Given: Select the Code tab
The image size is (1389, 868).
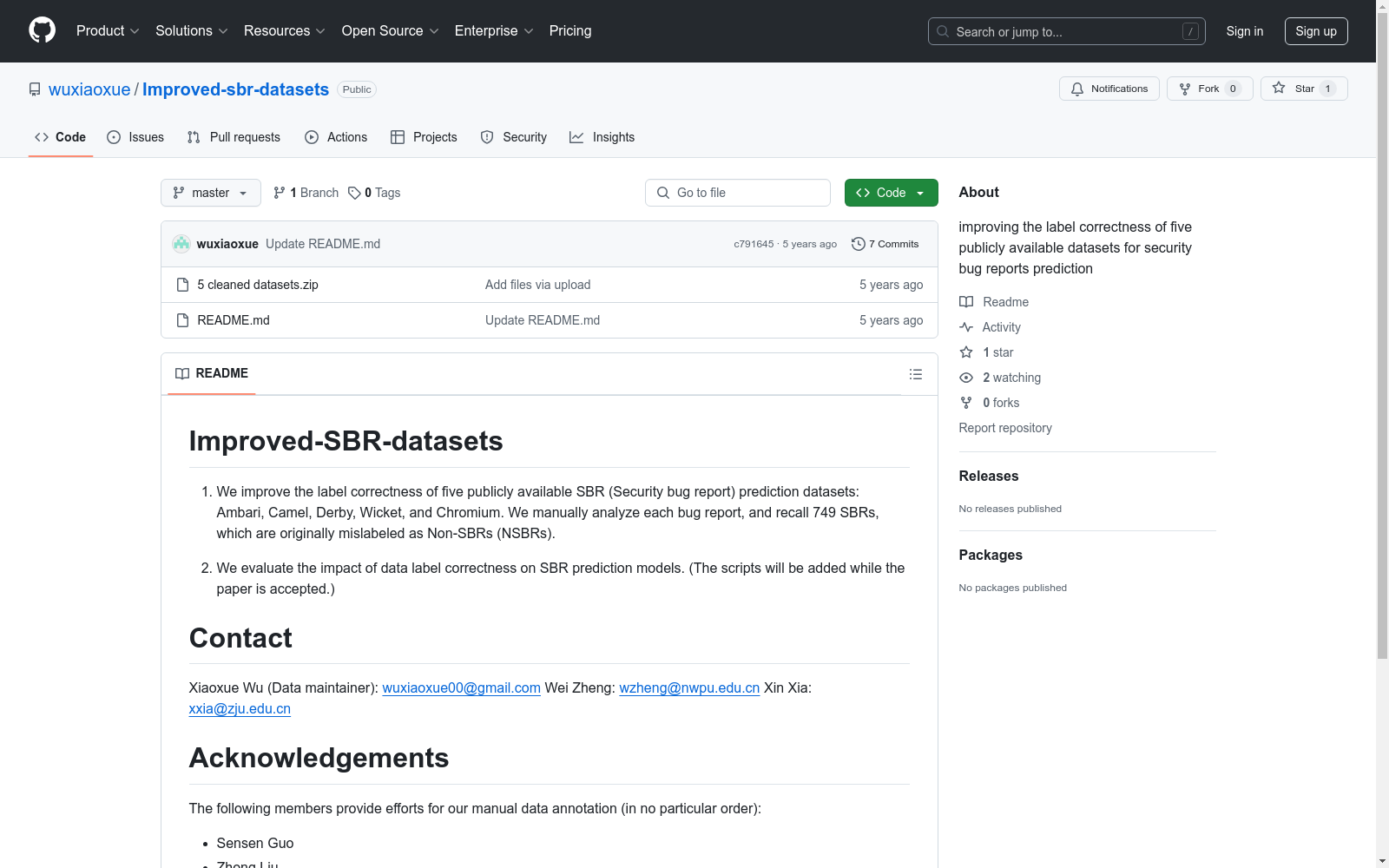Looking at the screenshot, I should (x=61, y=137).
